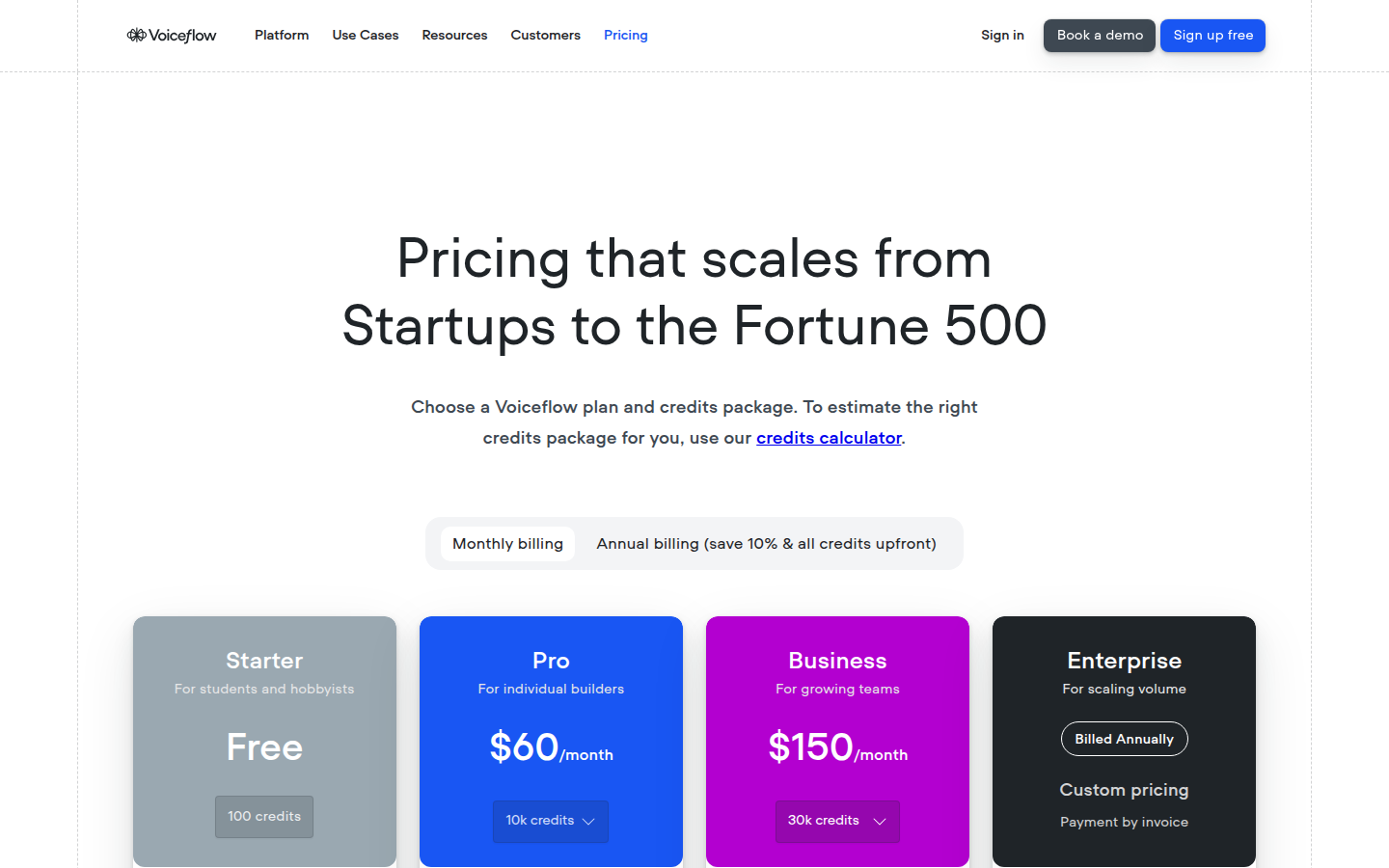Open the Use Cases menu

(366, 36)
